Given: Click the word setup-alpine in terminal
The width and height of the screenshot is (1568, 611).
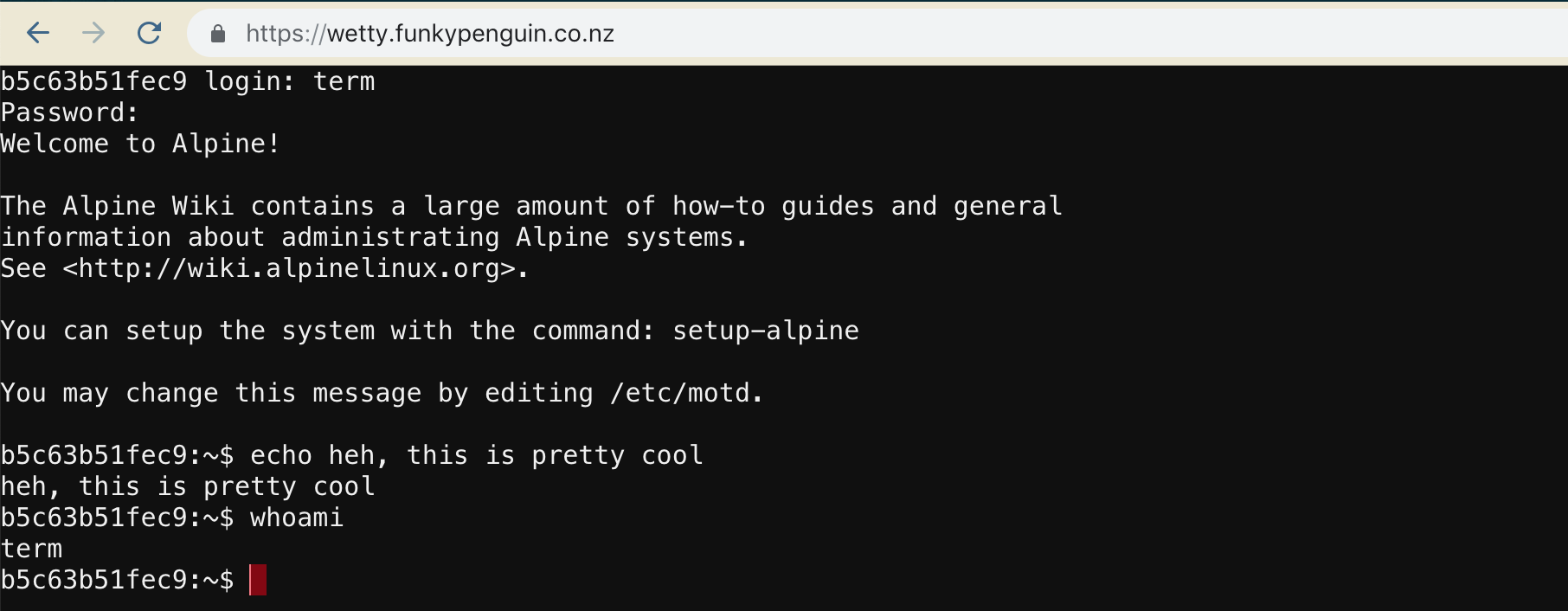Looking at the screenshot, I should [x=766, y=331].
